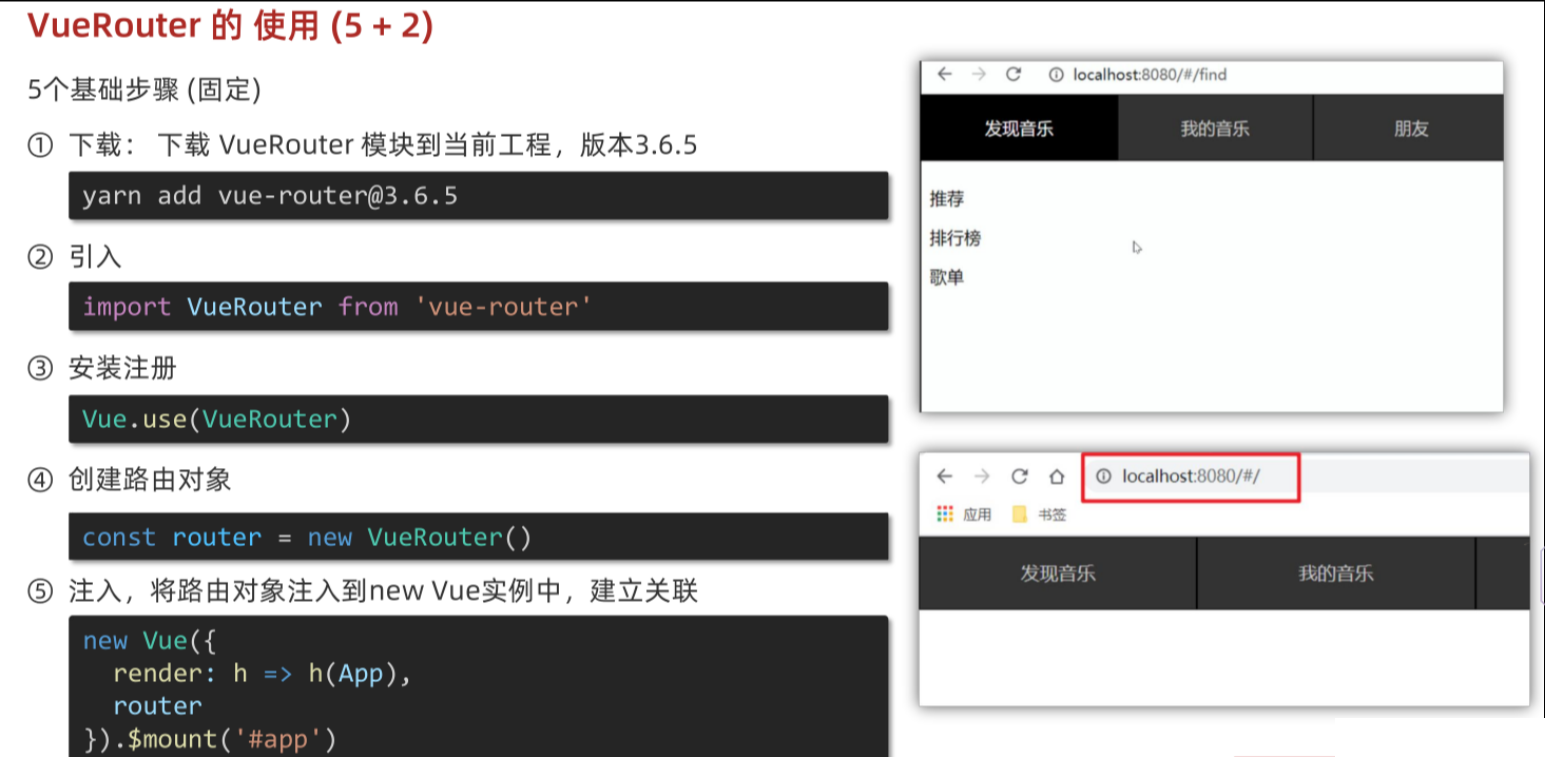Click the title VueRouter 的 使用 (5 + 2)
The image size is (1545, 757).
(x=230, y=26)
